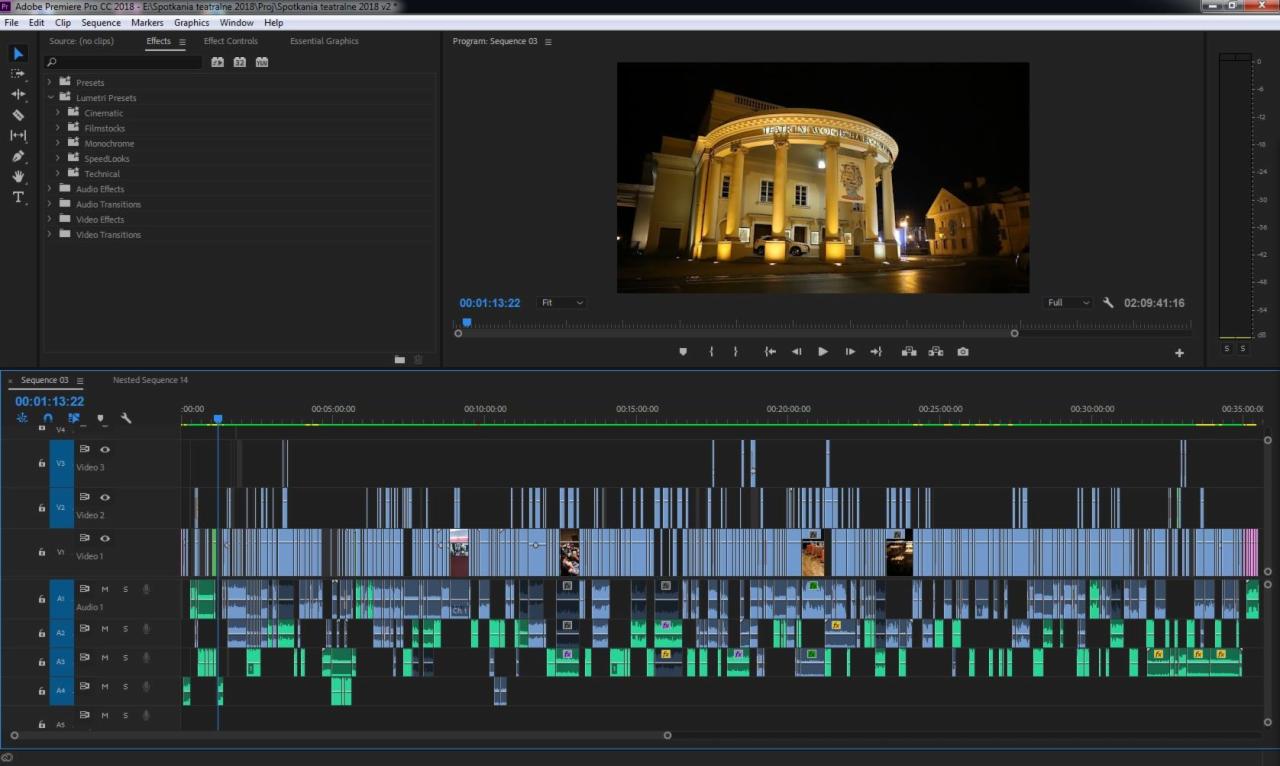Screen dimensions: 1280x766
Task: Mute the Audio 1 track
Action: point(104,589)
